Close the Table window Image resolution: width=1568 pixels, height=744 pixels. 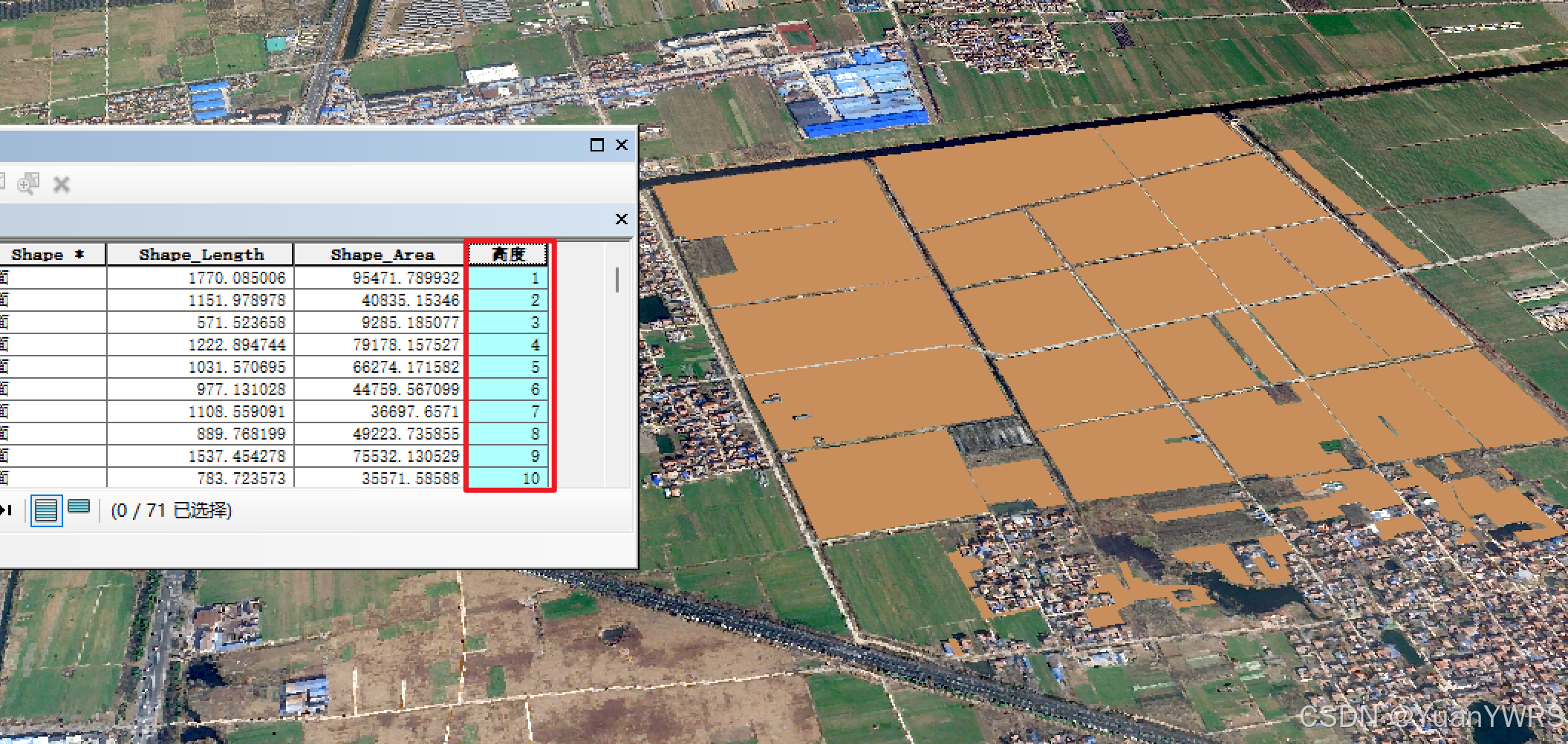[x=622, y=145]
